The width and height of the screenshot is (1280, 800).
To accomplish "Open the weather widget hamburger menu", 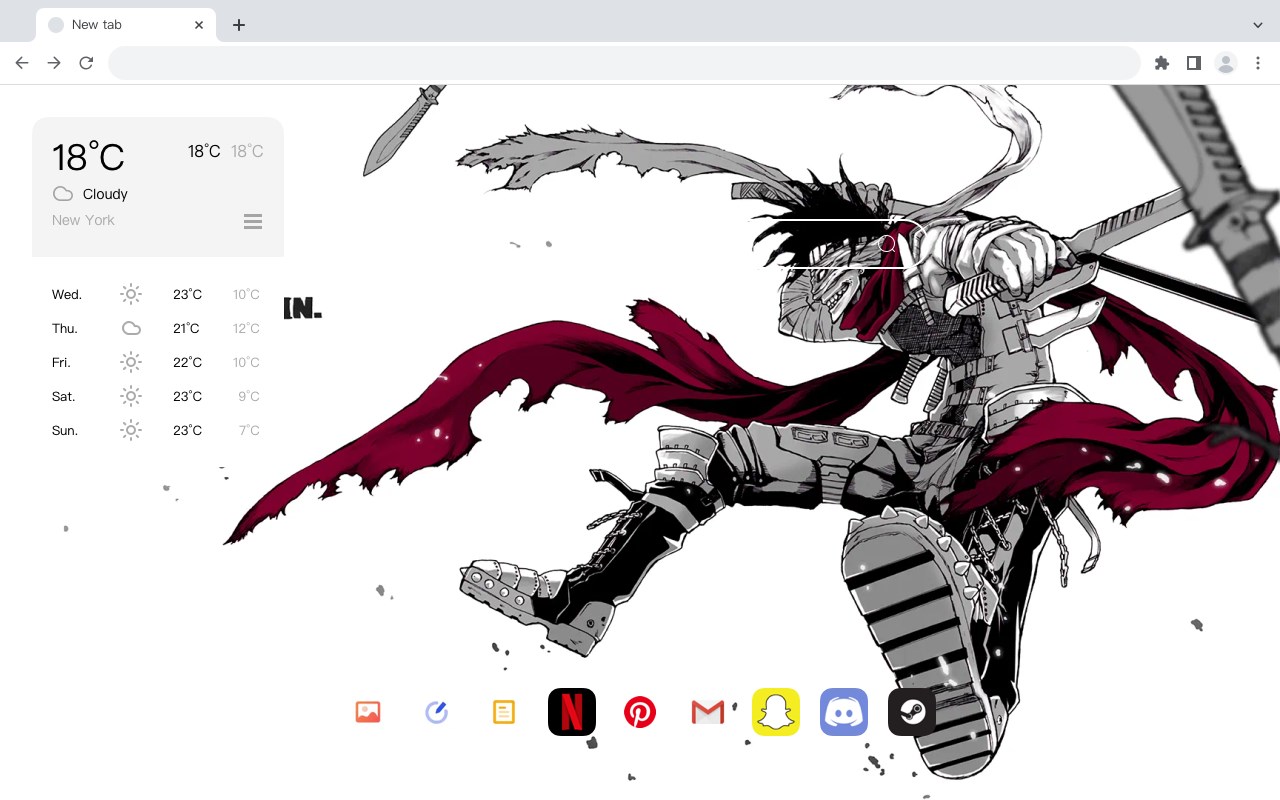I will [x=253, y=221].
